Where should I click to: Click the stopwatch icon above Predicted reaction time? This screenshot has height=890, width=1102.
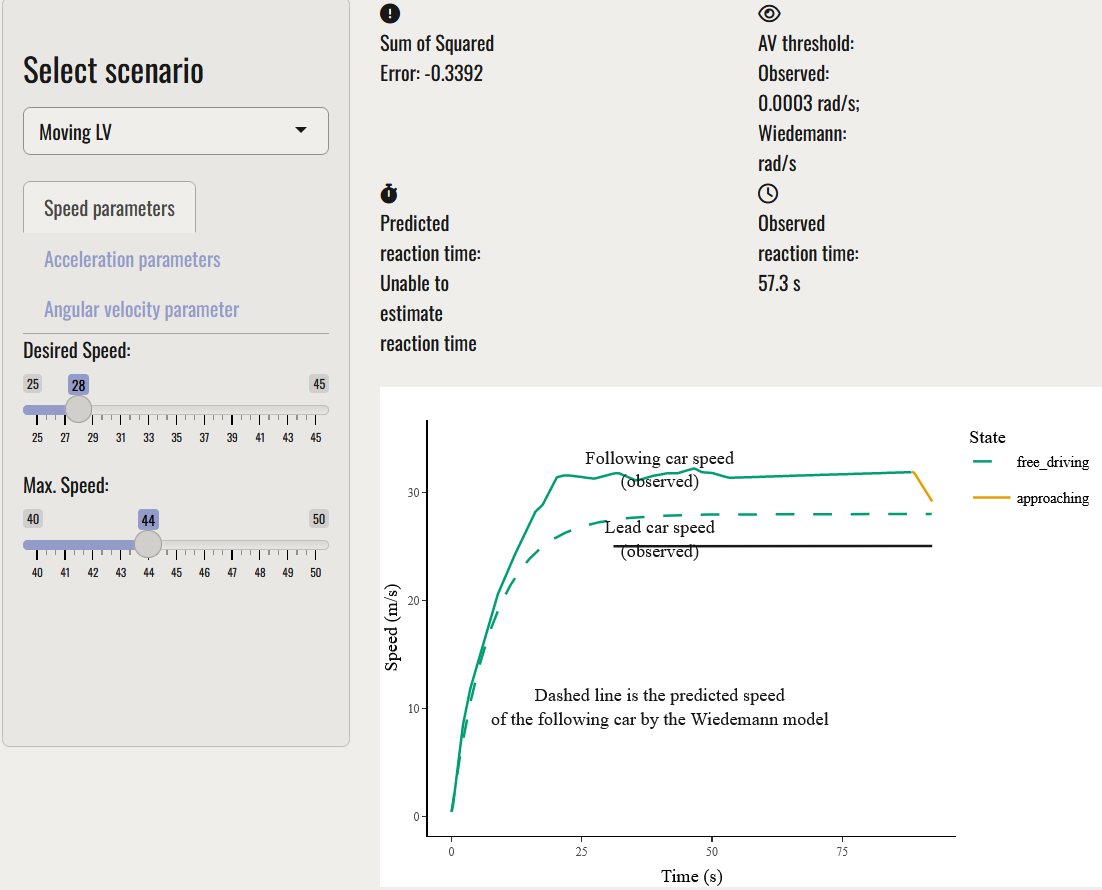point(390,193)
